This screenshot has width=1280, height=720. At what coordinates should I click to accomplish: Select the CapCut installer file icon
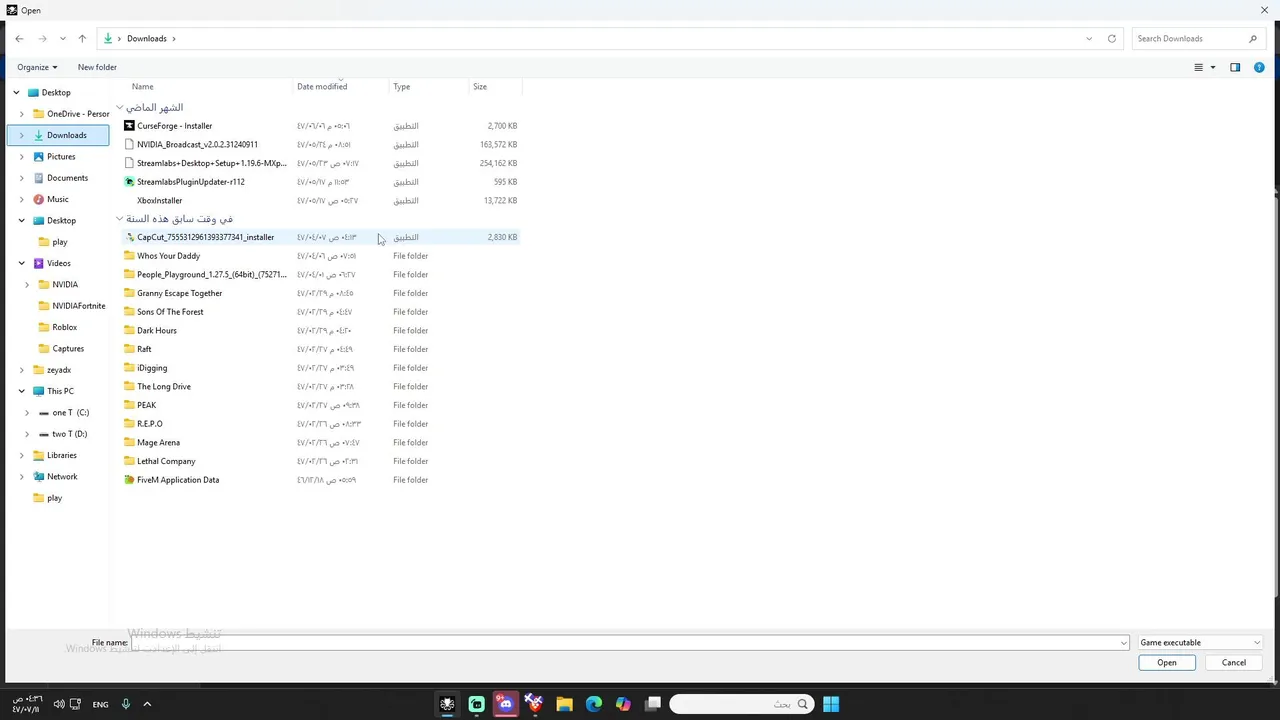(129, 237)
